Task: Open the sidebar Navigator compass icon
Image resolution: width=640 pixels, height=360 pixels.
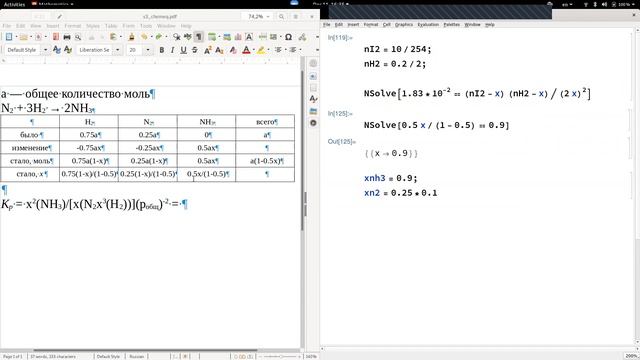Action: [x=313, y=123]
